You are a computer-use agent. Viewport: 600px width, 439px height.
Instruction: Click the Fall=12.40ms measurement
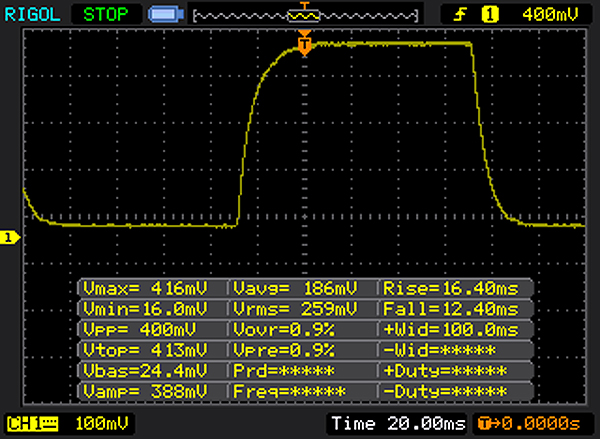(451, 309)
